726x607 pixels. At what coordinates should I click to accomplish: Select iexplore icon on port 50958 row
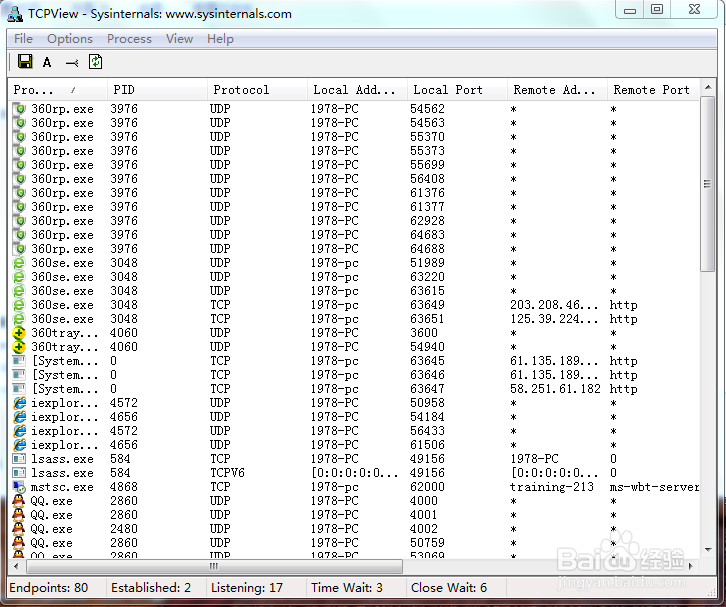point(19,403)
